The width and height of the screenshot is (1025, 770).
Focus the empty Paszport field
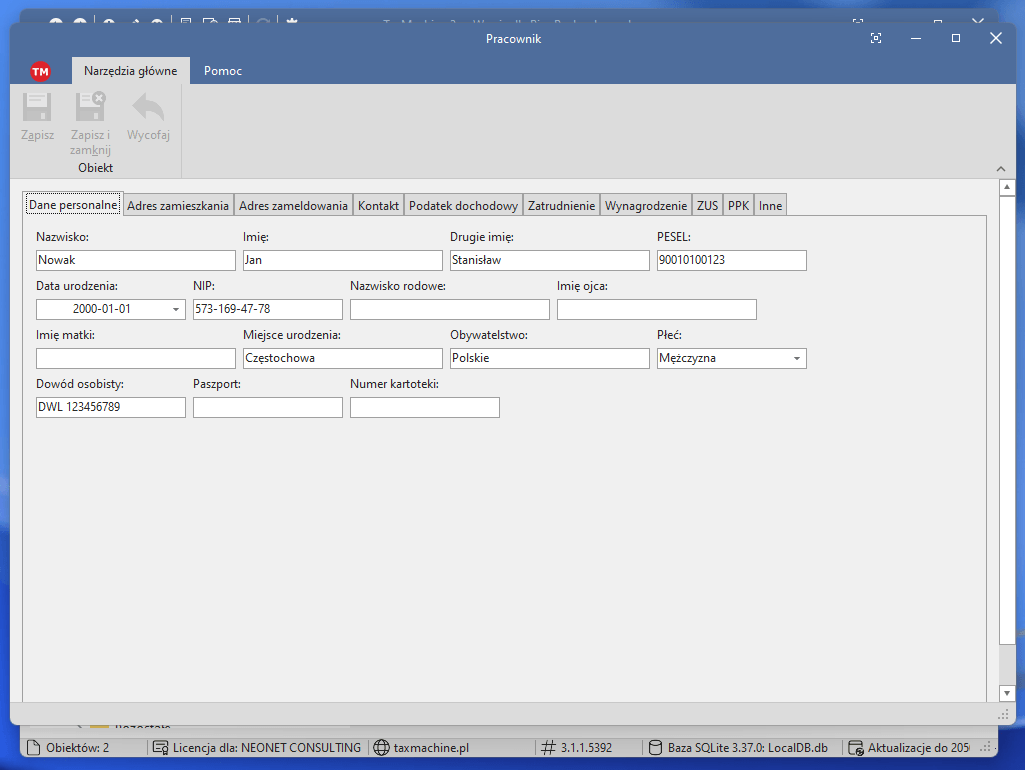tap(267, 407)
